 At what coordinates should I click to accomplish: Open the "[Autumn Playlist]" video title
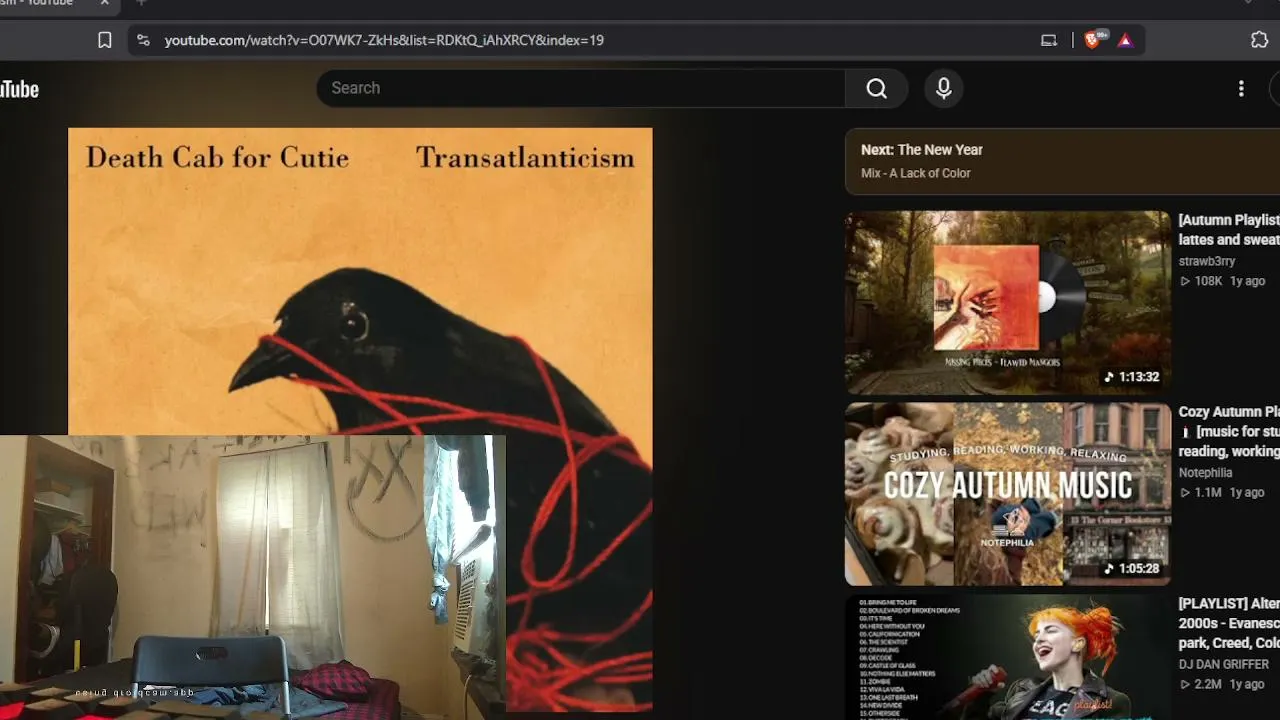click(1229, 230)
